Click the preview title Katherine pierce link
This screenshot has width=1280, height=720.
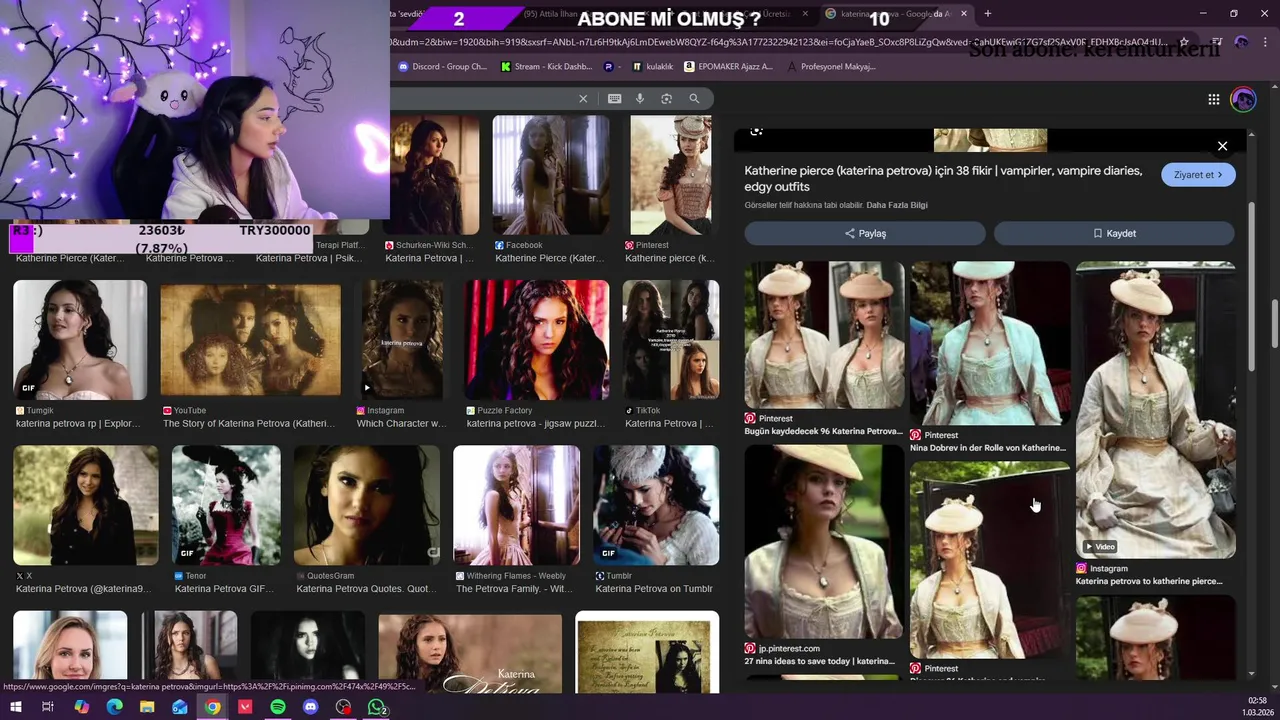click(943, 179)
